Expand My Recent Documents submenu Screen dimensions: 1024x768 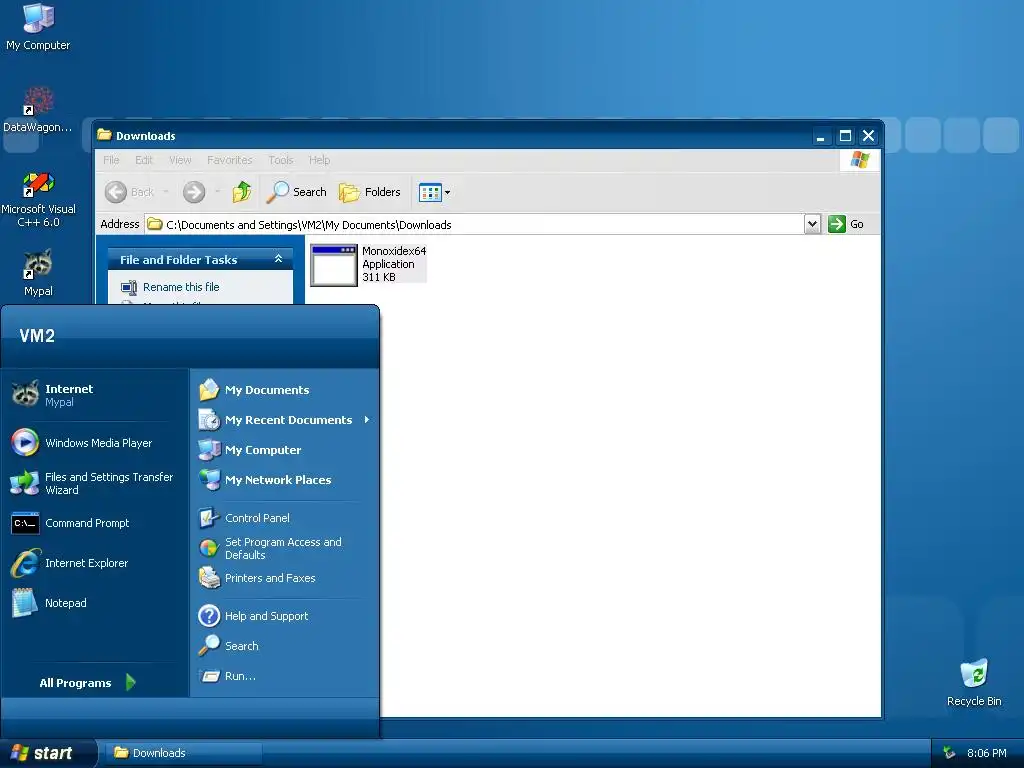[285, 420]
